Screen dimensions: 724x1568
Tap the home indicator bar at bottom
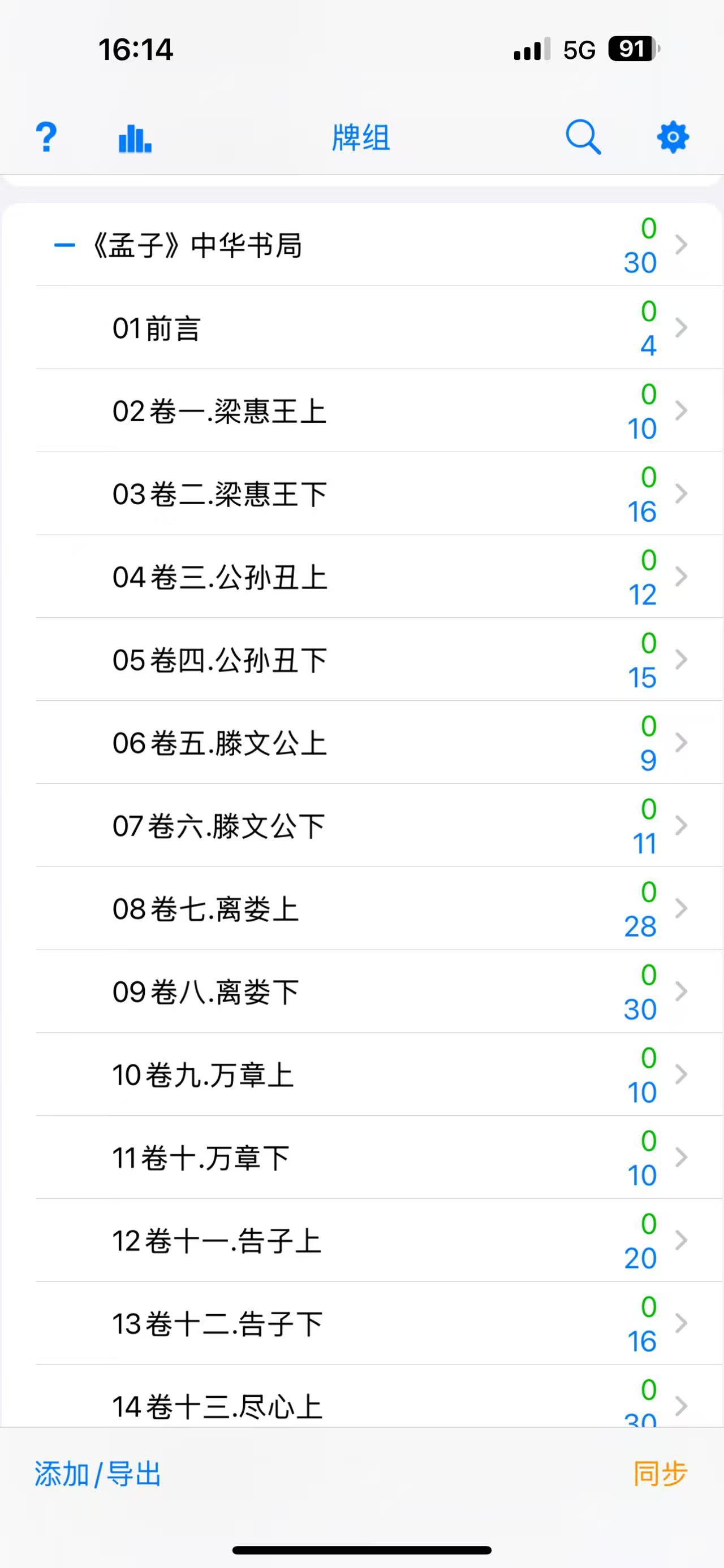pyautogui.click(x=361, y=1550)
